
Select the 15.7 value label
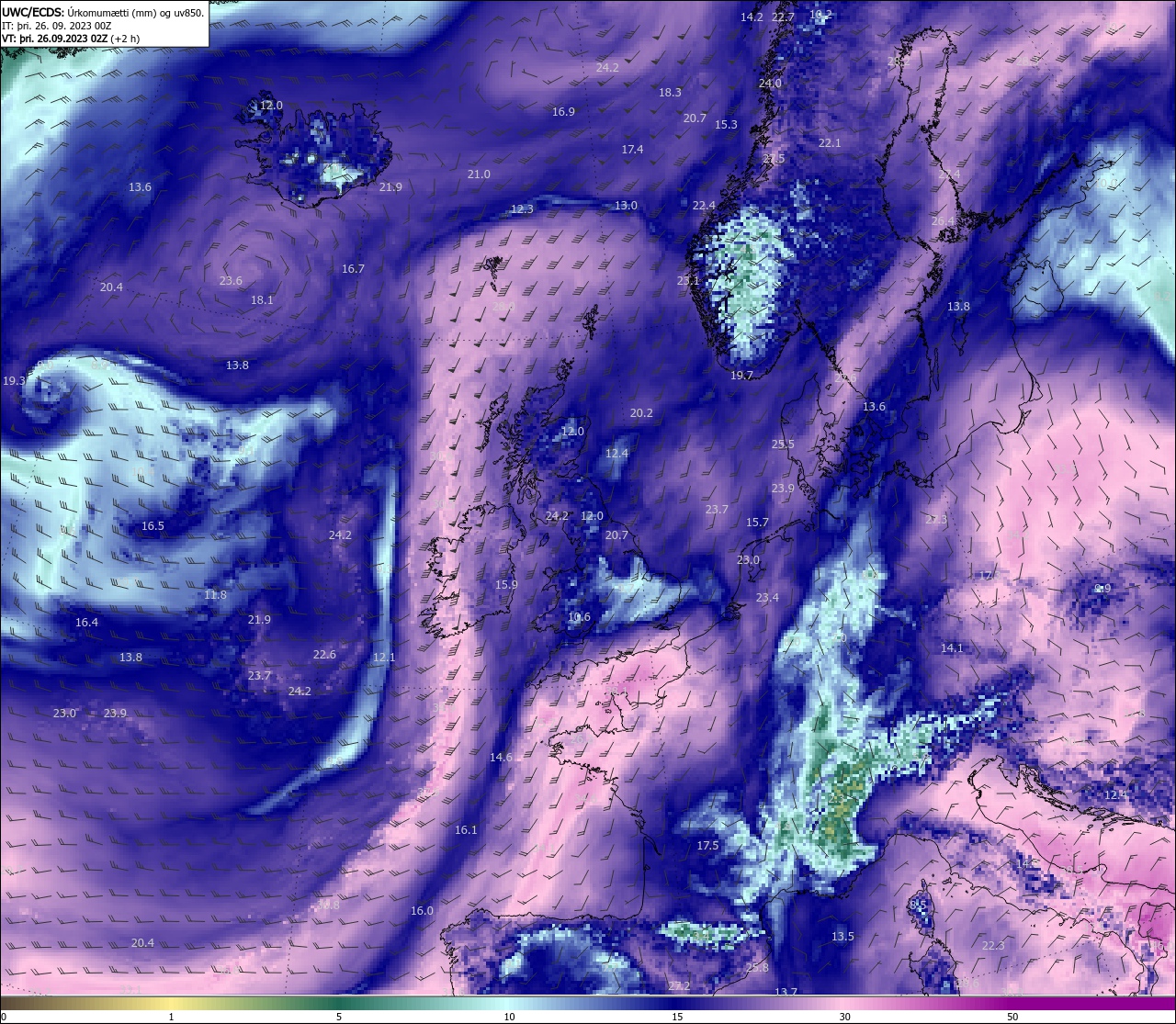point(757,523)
